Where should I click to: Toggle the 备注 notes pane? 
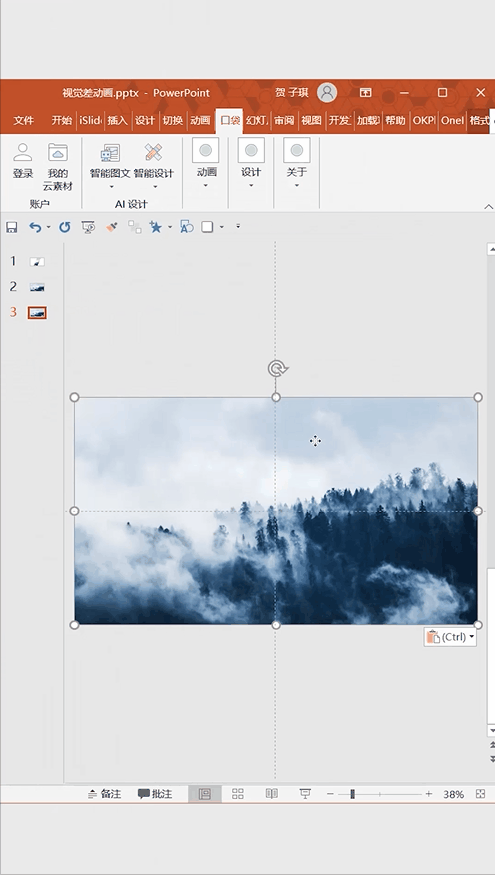coord(104,794)
